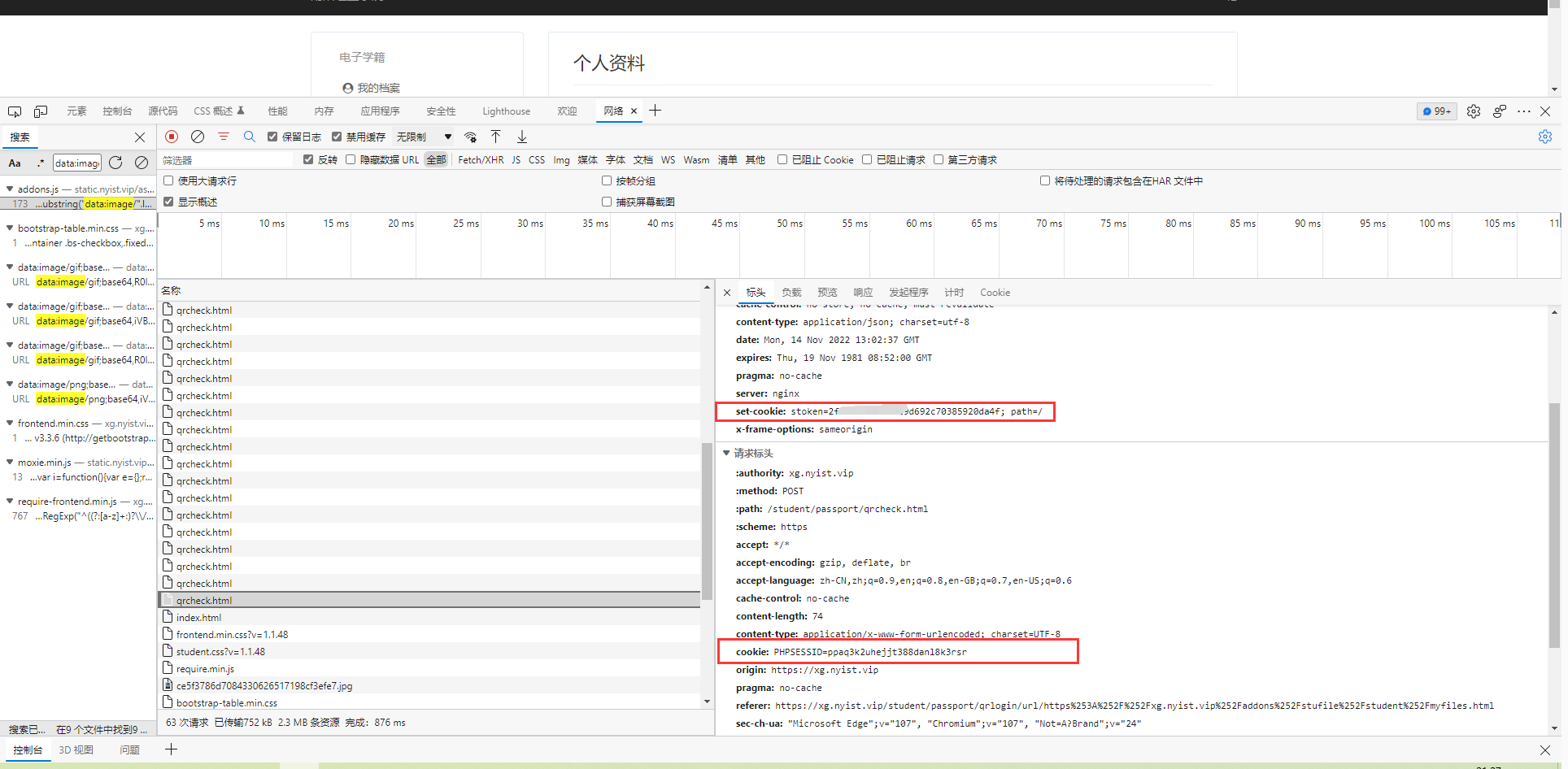Screen dimensions: 1568x769
Task: Close the bottom drawer
Action: point(1545,750)
